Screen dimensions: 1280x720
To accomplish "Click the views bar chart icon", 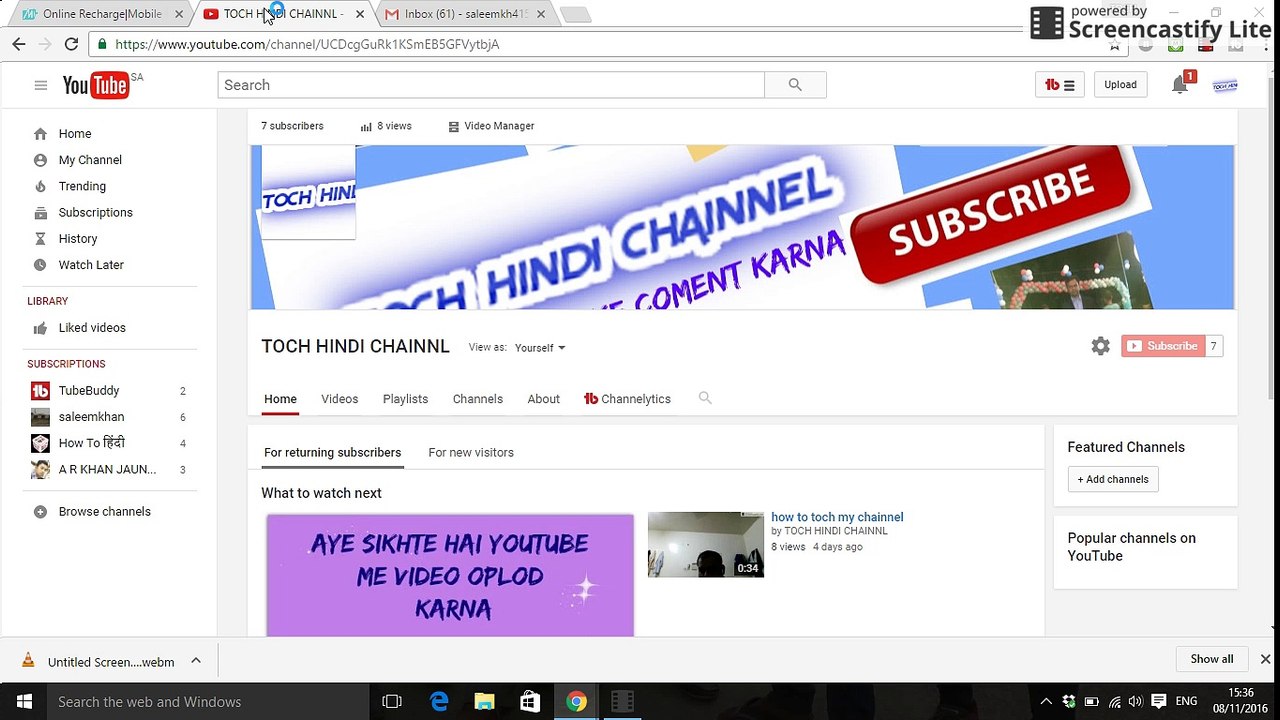I will pos(366,126).
